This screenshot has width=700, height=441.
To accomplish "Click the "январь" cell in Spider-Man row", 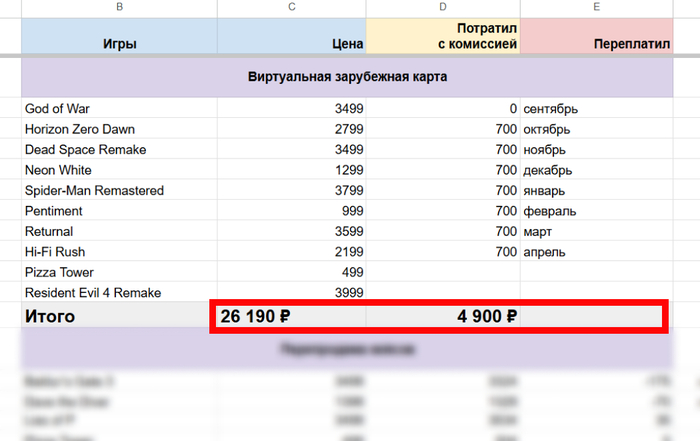I will [596, 191].
